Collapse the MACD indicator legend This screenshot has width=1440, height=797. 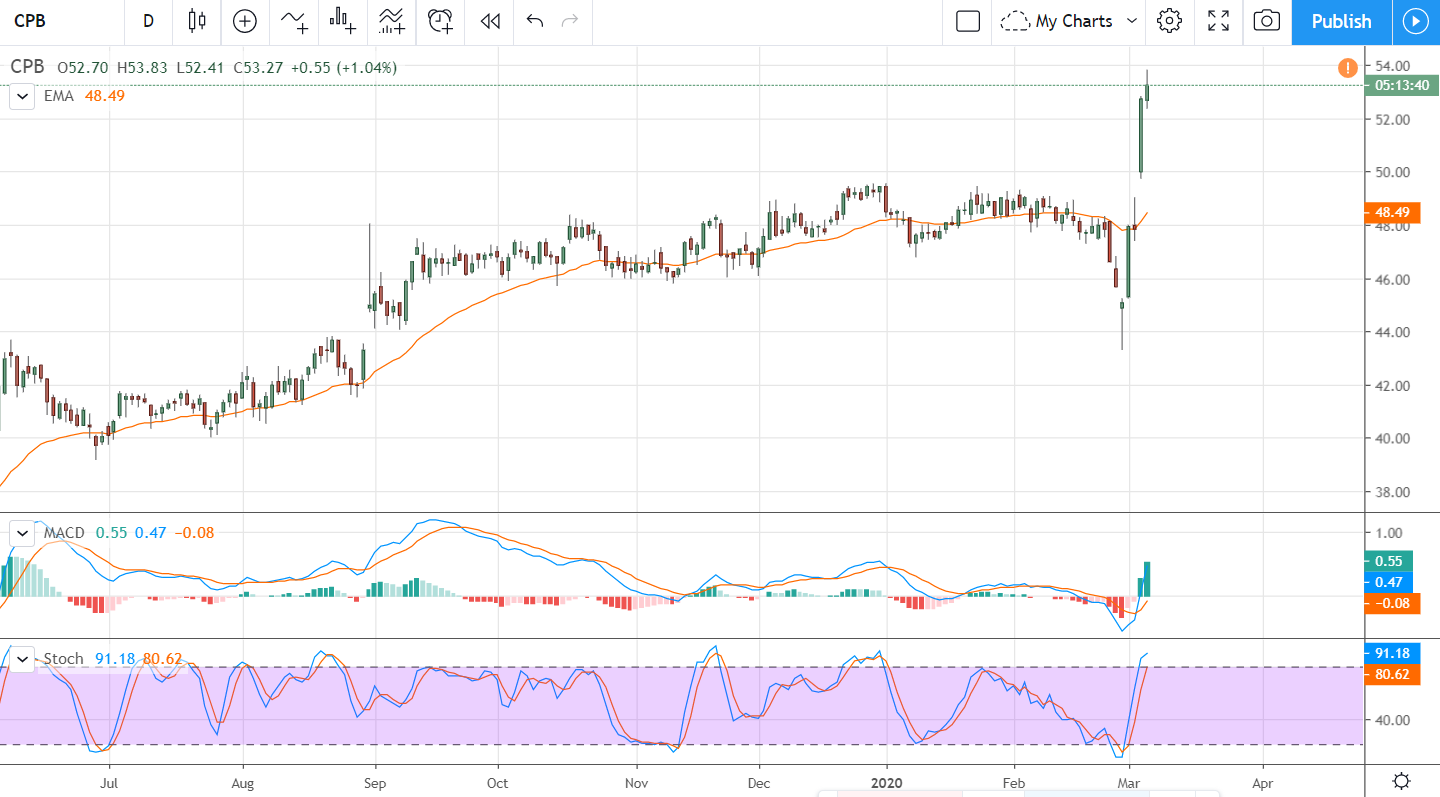[23, 533]
